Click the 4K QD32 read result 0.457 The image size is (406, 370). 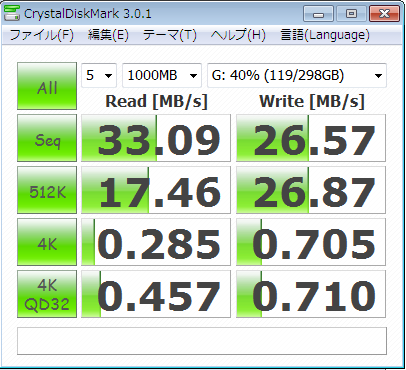(x=156, y=294)
